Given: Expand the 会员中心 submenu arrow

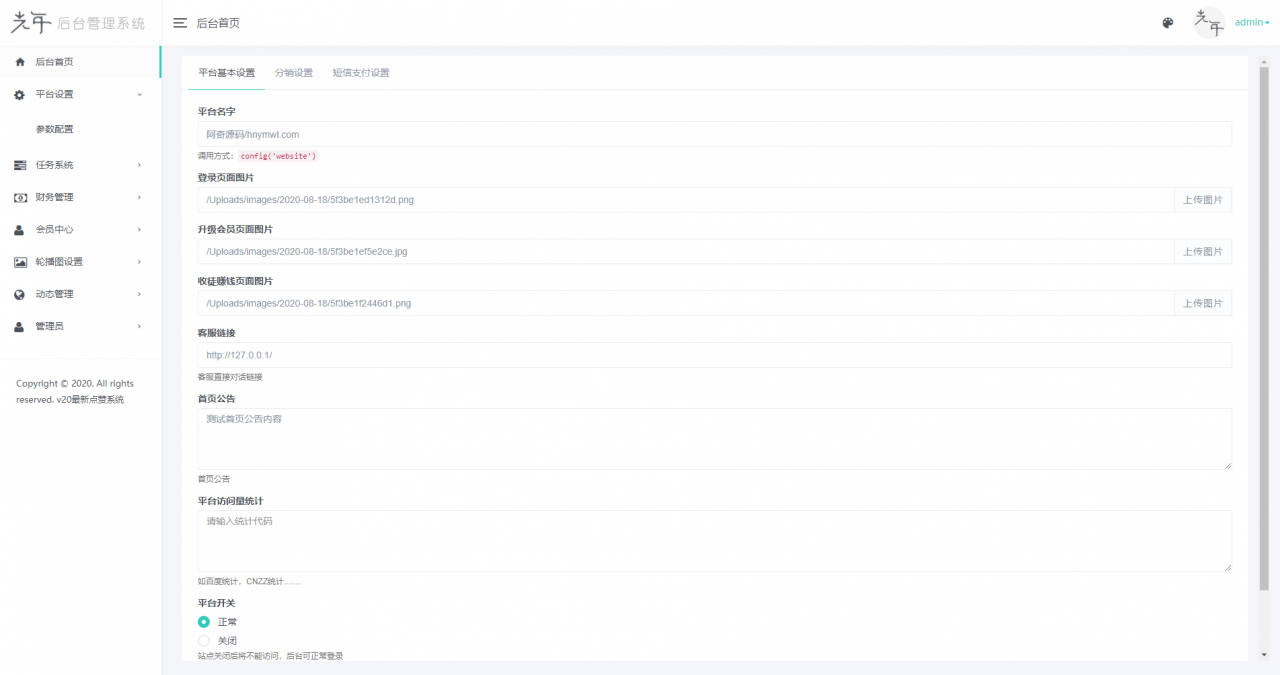Looking at the screenshot, I should (139, 229).
